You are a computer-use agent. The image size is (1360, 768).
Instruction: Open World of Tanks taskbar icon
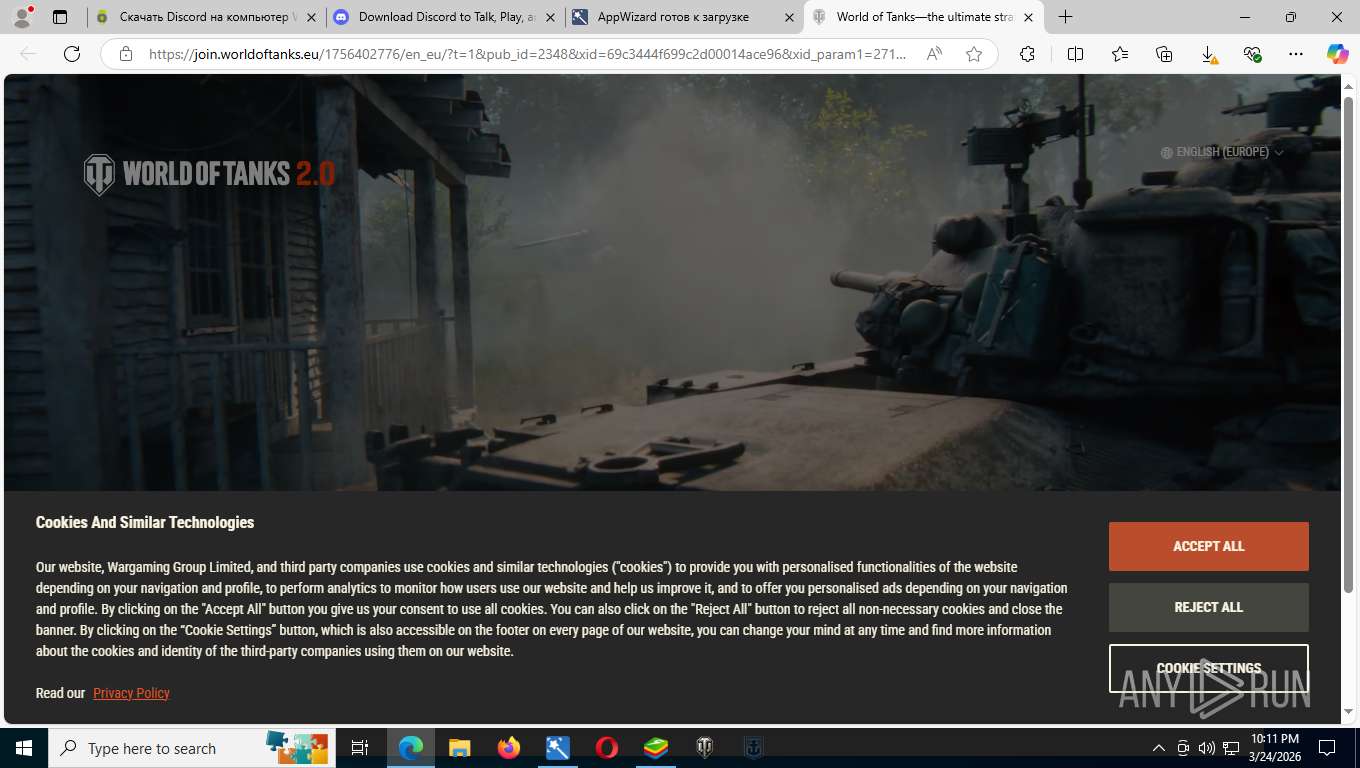pyautogui.click(x=705, y=748)
